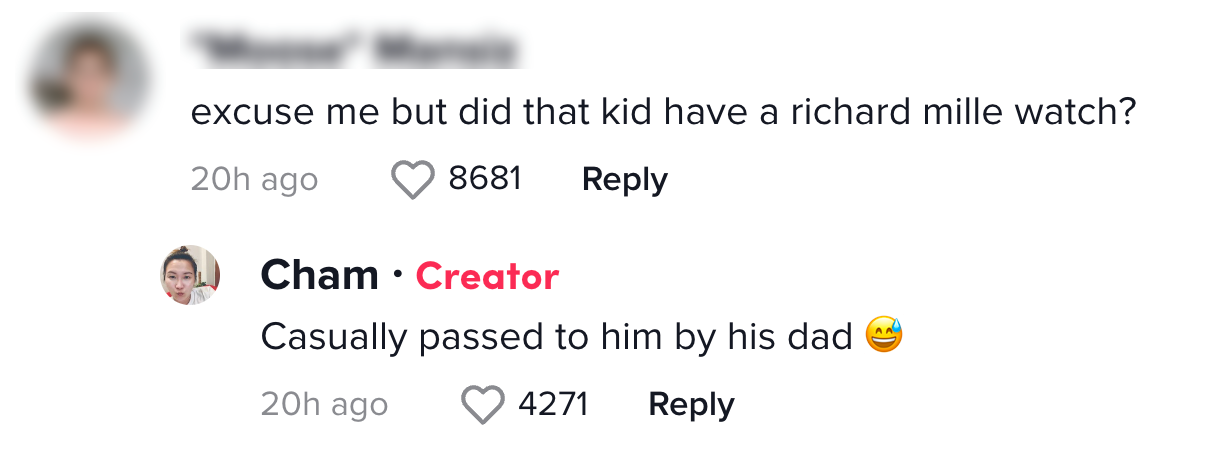This screenshot has height=462, width=1230.
Task: Open Cham's profile picture
Action: (x=190, y=275)
